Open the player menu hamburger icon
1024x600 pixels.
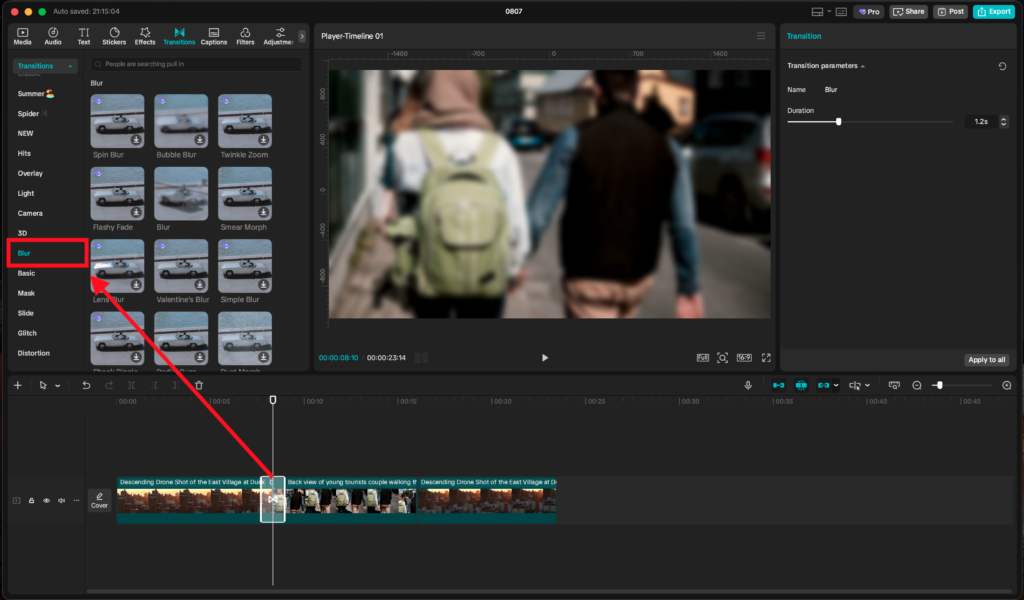[761, 36]
